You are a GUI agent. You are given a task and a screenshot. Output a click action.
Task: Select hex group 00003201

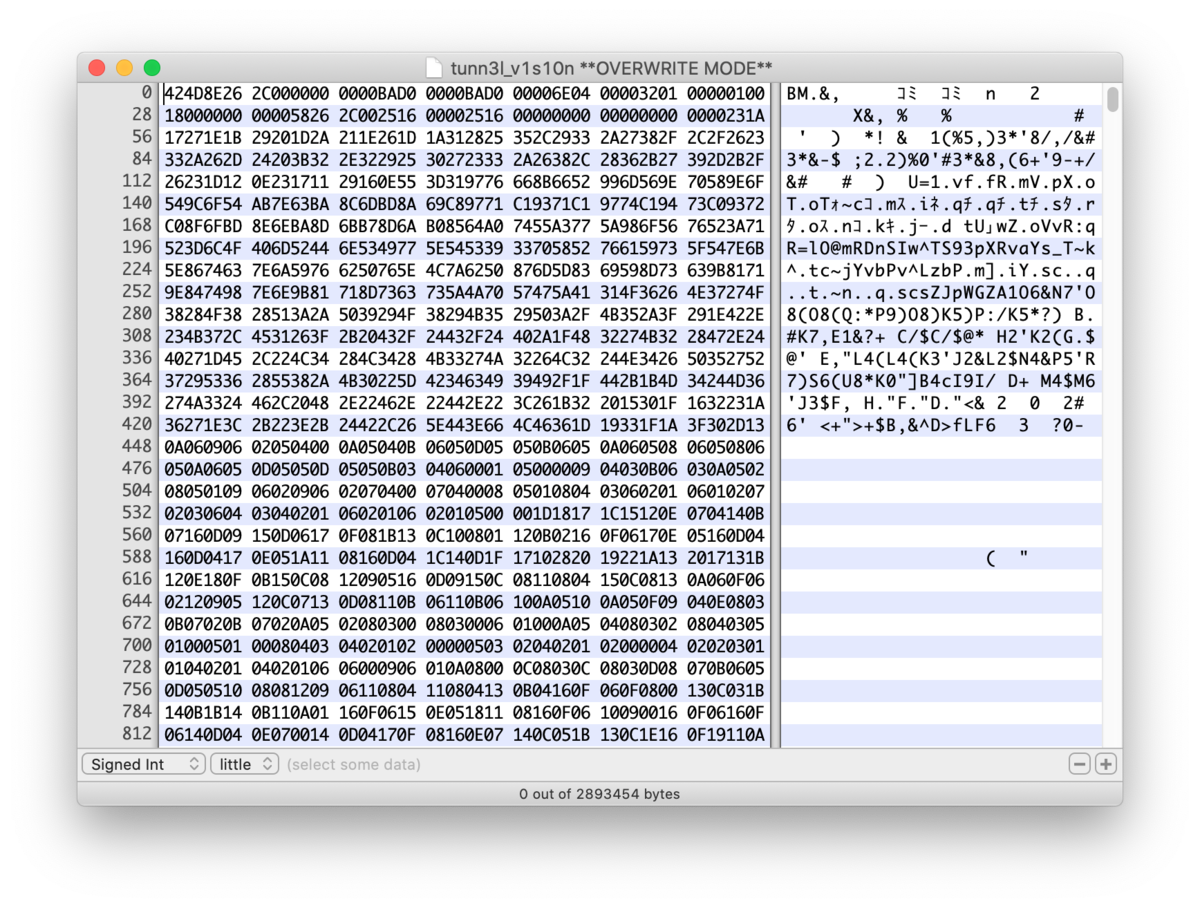click(638, 94)
